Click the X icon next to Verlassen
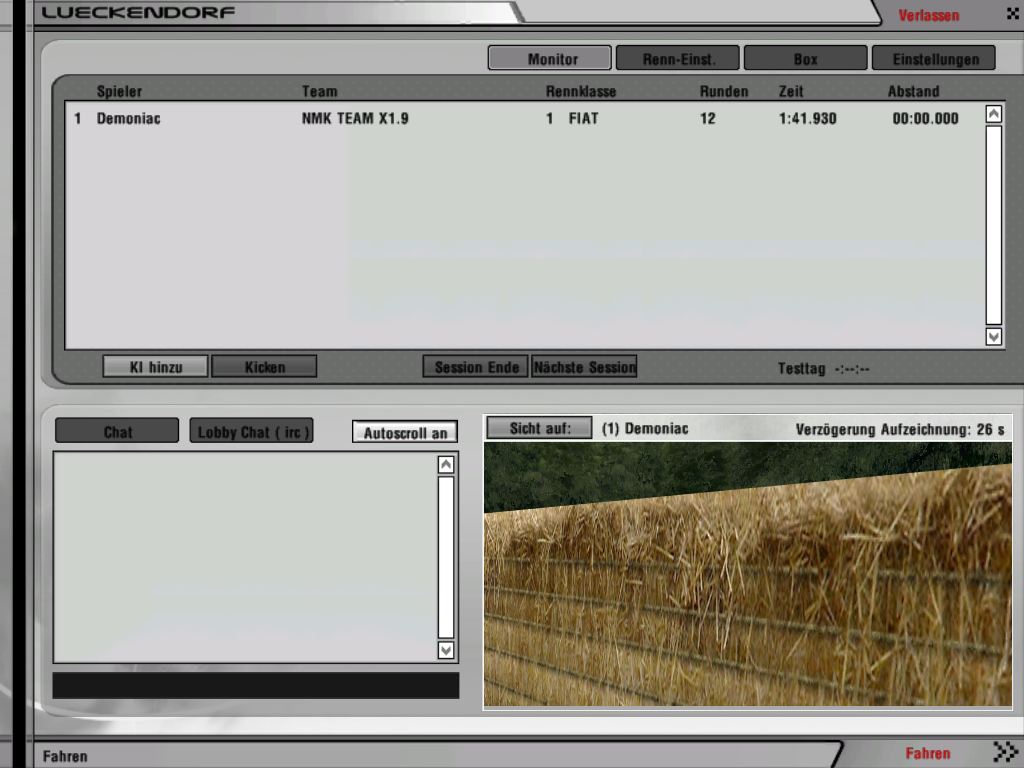The height and width of the screenshot is (768, 1024). pos(1012,15)
